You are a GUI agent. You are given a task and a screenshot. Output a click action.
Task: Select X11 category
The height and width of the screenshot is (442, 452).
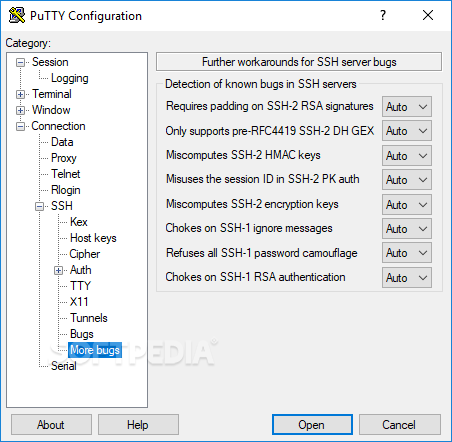click(x=79, y=302)
